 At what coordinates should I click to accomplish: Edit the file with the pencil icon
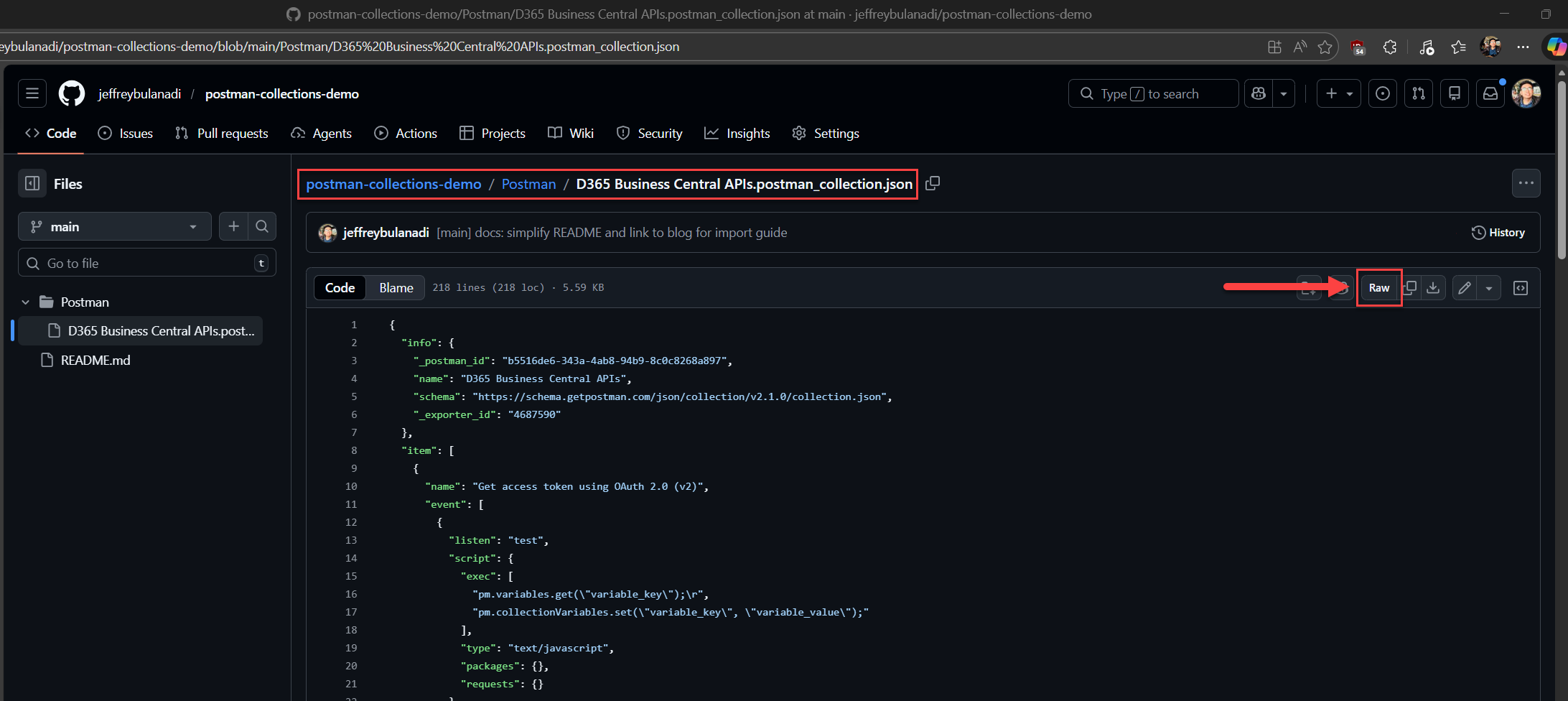pyautogui.click(x=1465, y=287)
